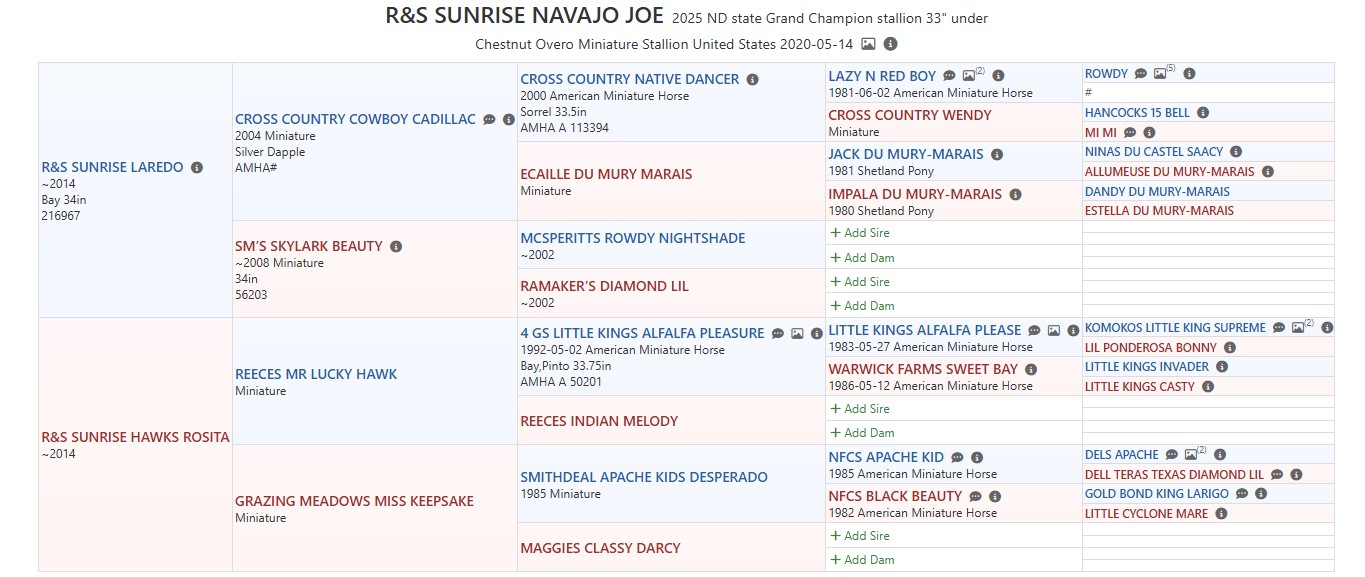
Task: View Komokos Little King Supreme photos icon
Action: [1298, 328]
